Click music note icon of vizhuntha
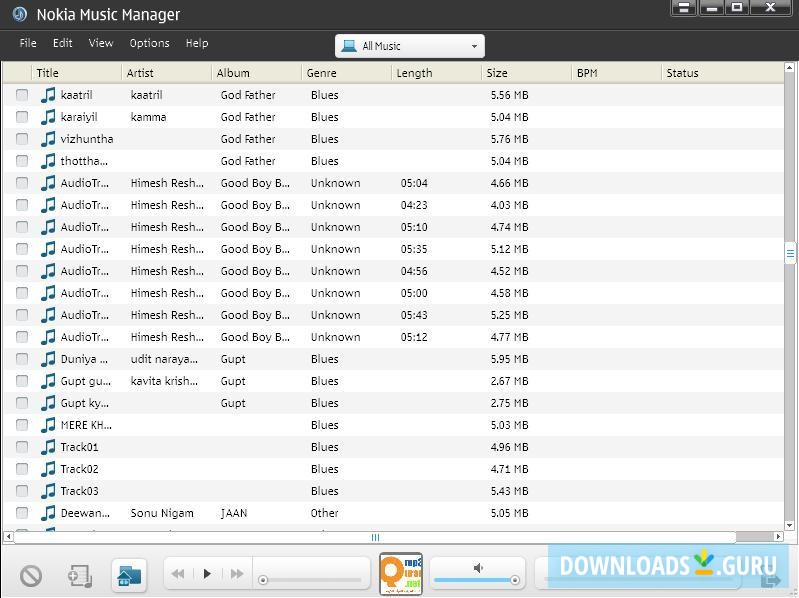The height and width of the screenshot is (598, 799). (48, 139)
